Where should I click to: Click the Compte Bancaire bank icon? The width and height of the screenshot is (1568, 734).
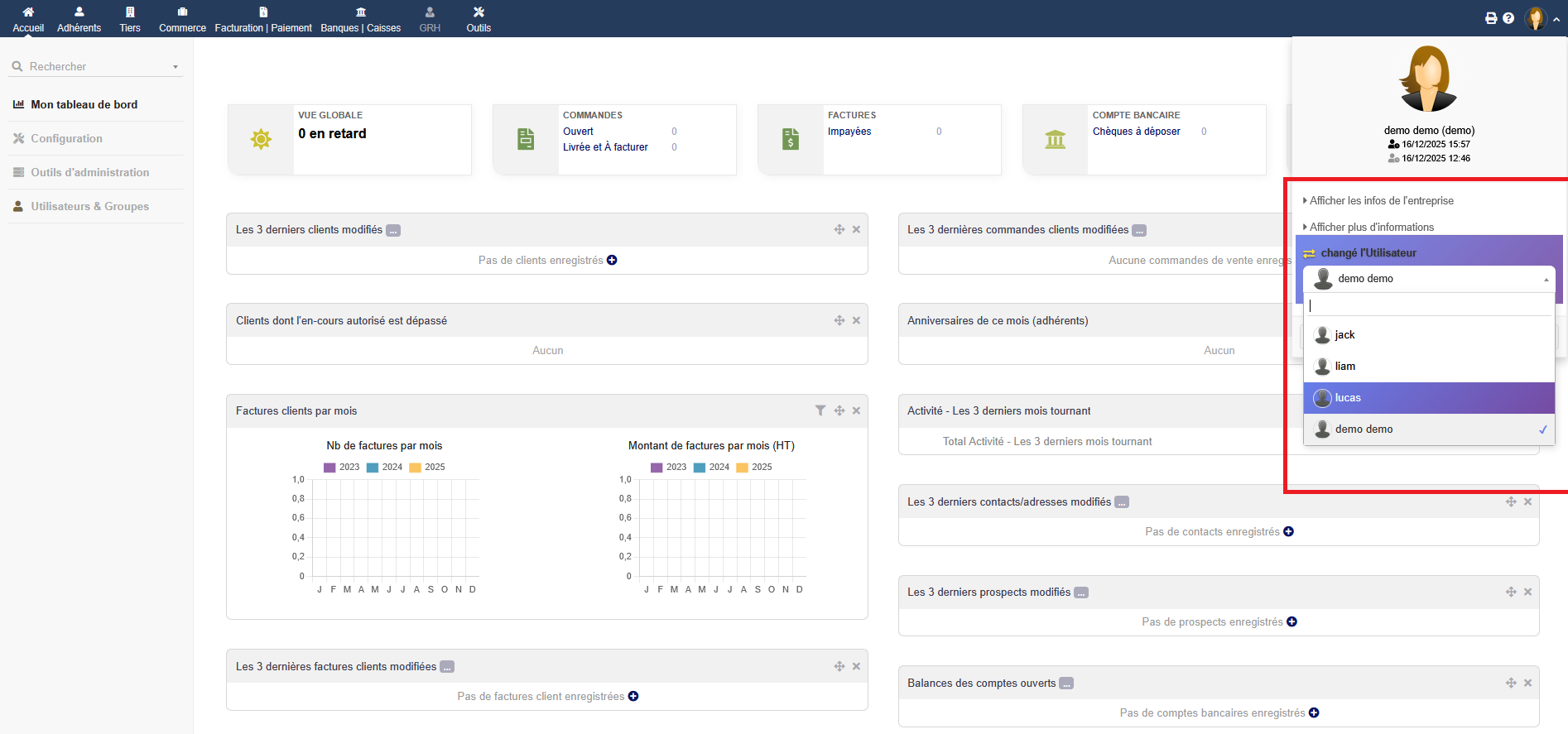coord(1056,139)
